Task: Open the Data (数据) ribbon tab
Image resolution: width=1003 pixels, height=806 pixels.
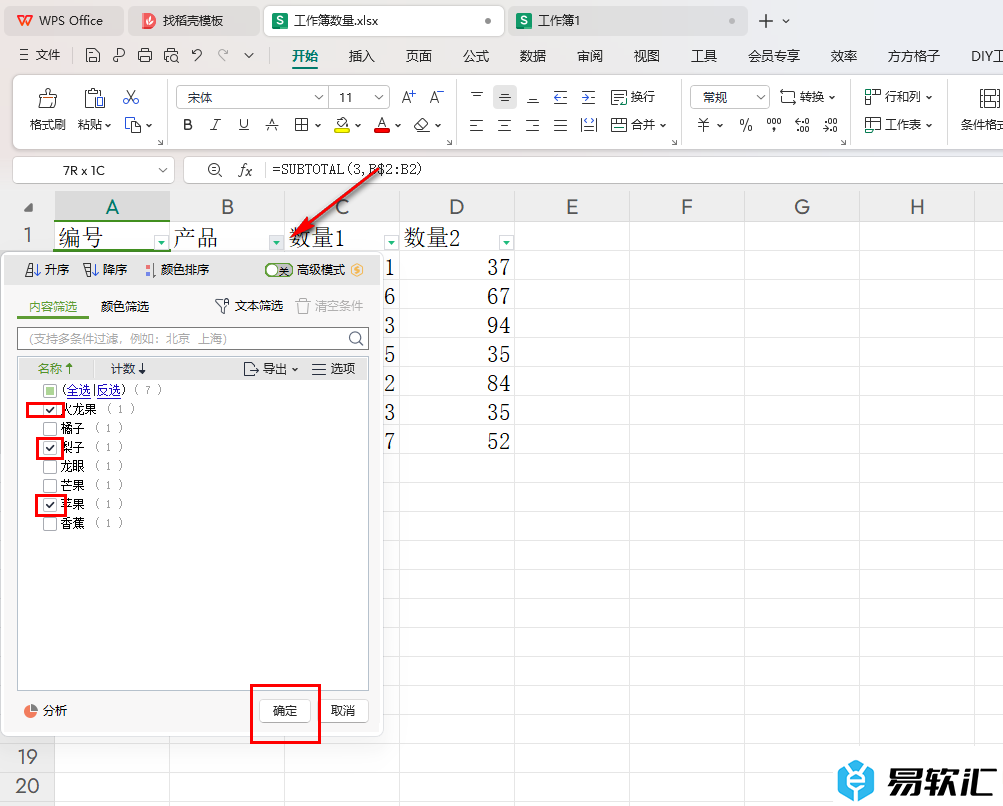Action: coord(533,56)
